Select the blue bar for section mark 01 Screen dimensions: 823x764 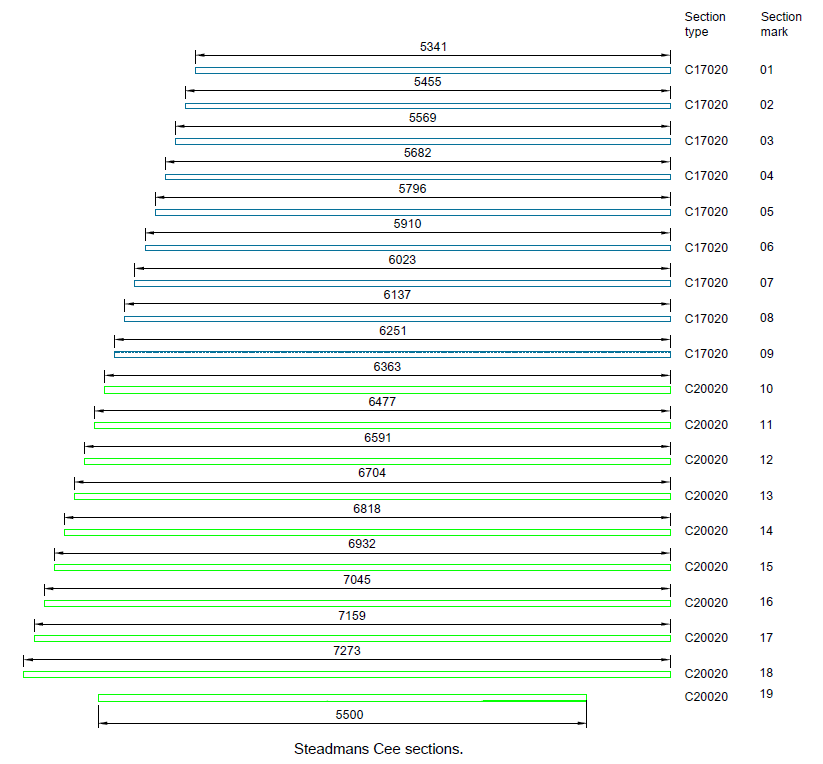[433, 70]
